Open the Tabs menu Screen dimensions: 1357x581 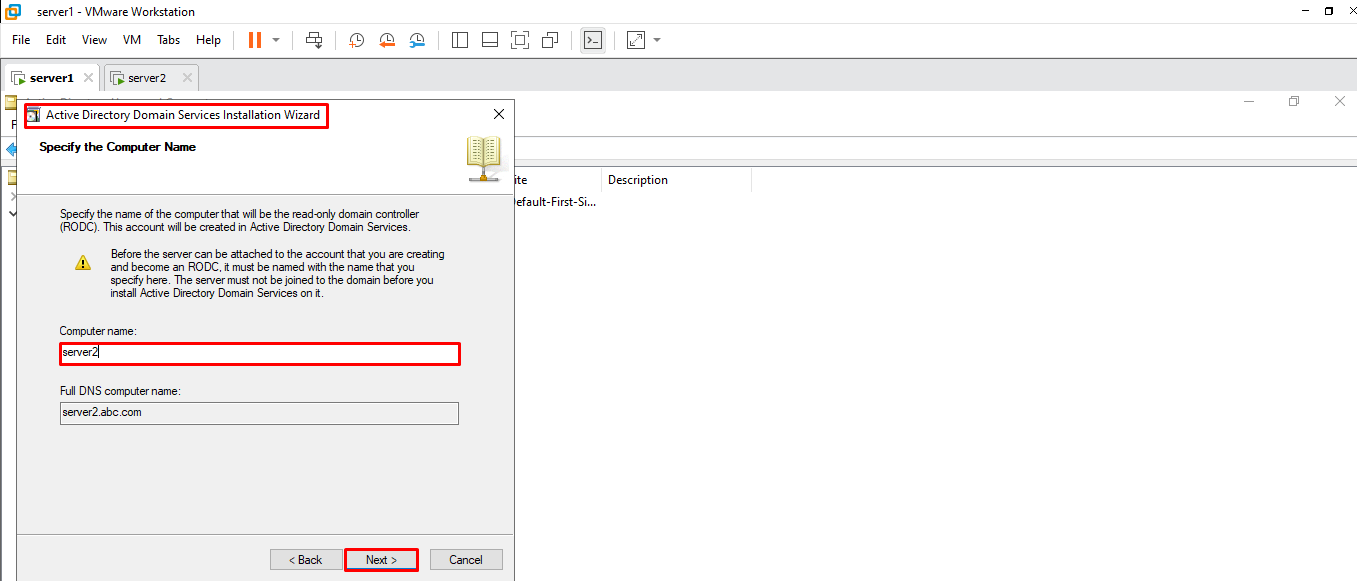(169, 40)
